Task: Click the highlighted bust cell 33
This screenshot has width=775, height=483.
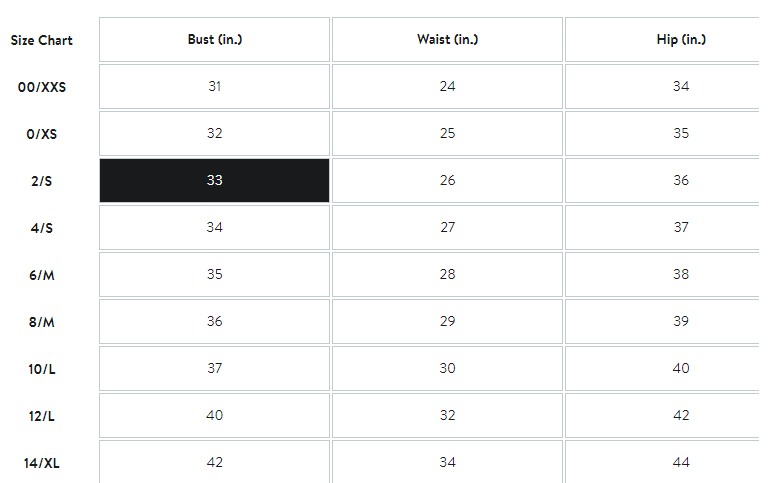Action: point(214,181)
